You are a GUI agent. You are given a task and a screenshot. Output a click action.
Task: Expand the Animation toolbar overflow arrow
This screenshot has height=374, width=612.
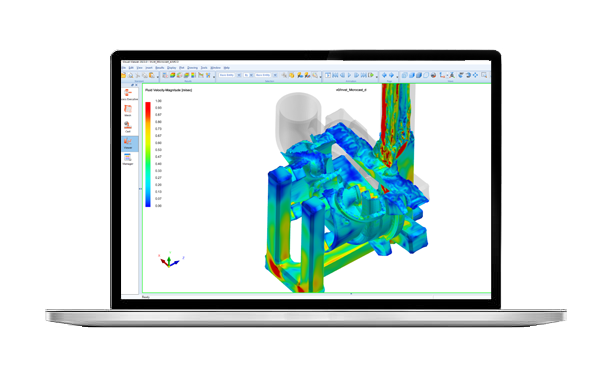[x=377, y=77]
